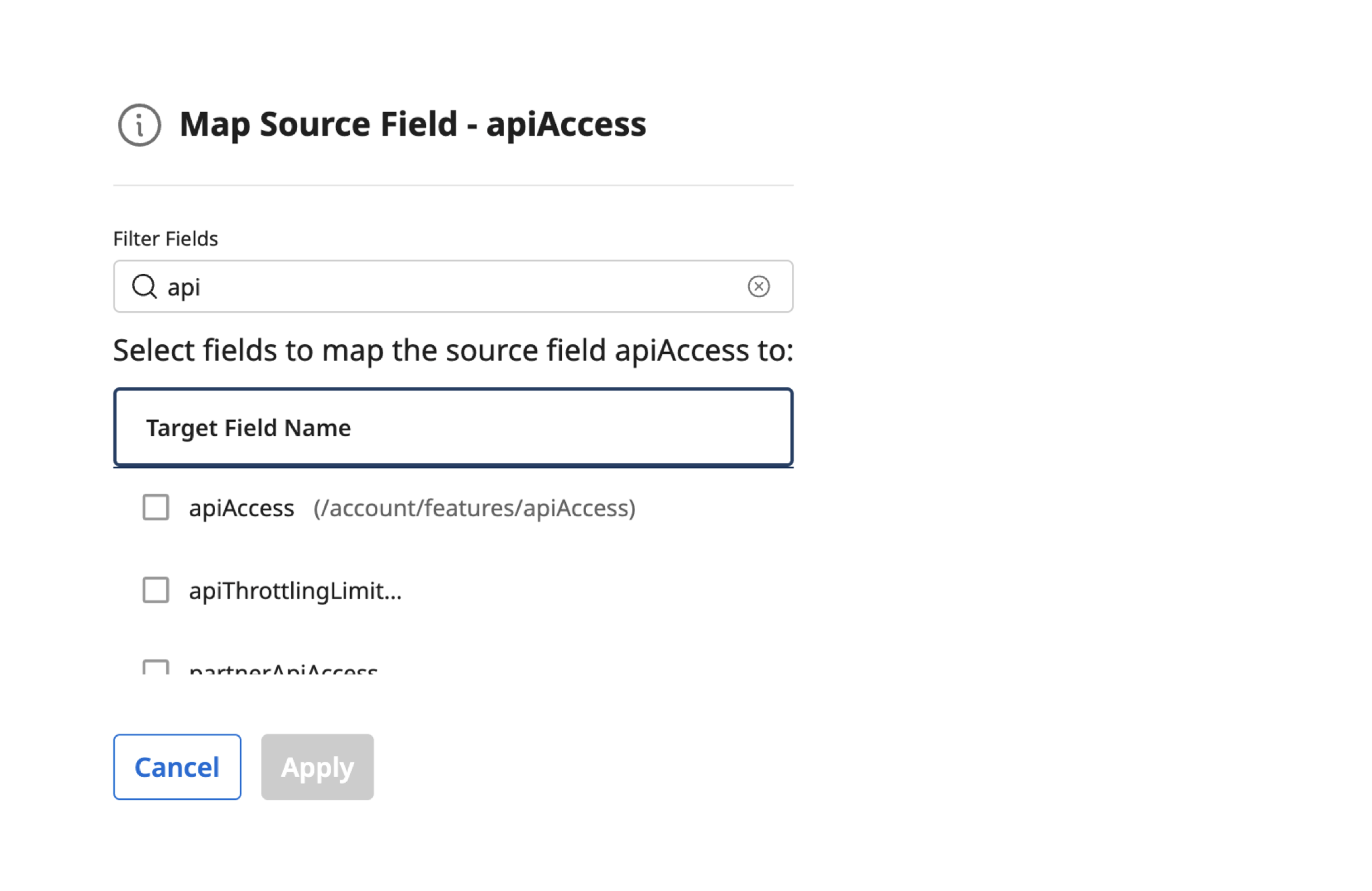Click the apiAccess field label text

tap(241, 508)
